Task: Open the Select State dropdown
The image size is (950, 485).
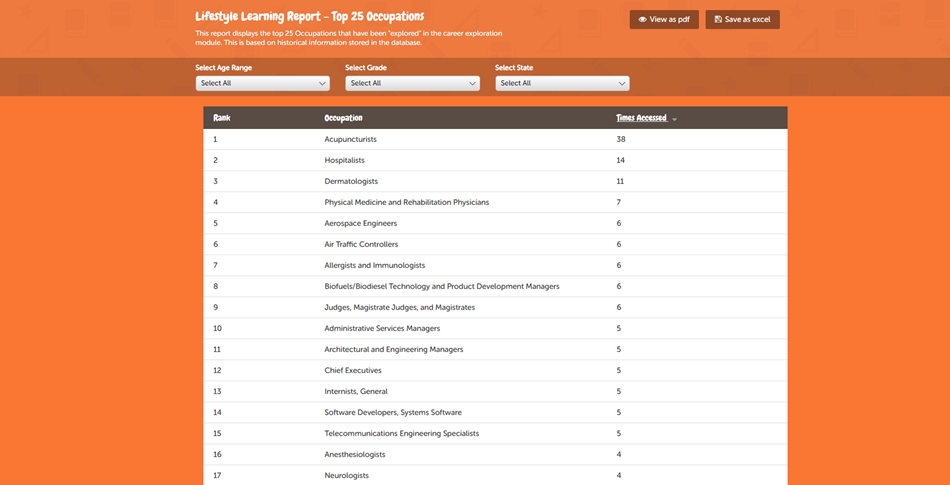Action: click(562, 83)
